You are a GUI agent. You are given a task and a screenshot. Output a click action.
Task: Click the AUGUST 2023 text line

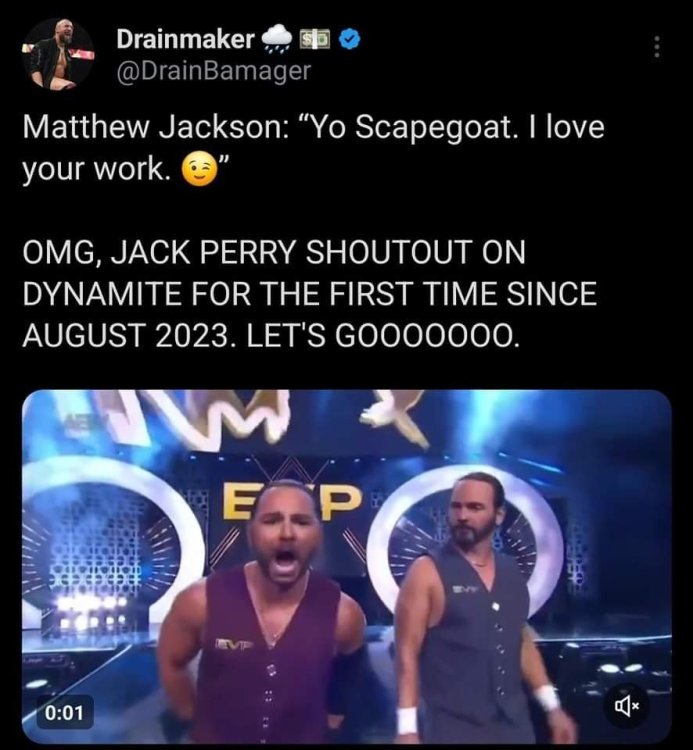[x=270, y=335]
